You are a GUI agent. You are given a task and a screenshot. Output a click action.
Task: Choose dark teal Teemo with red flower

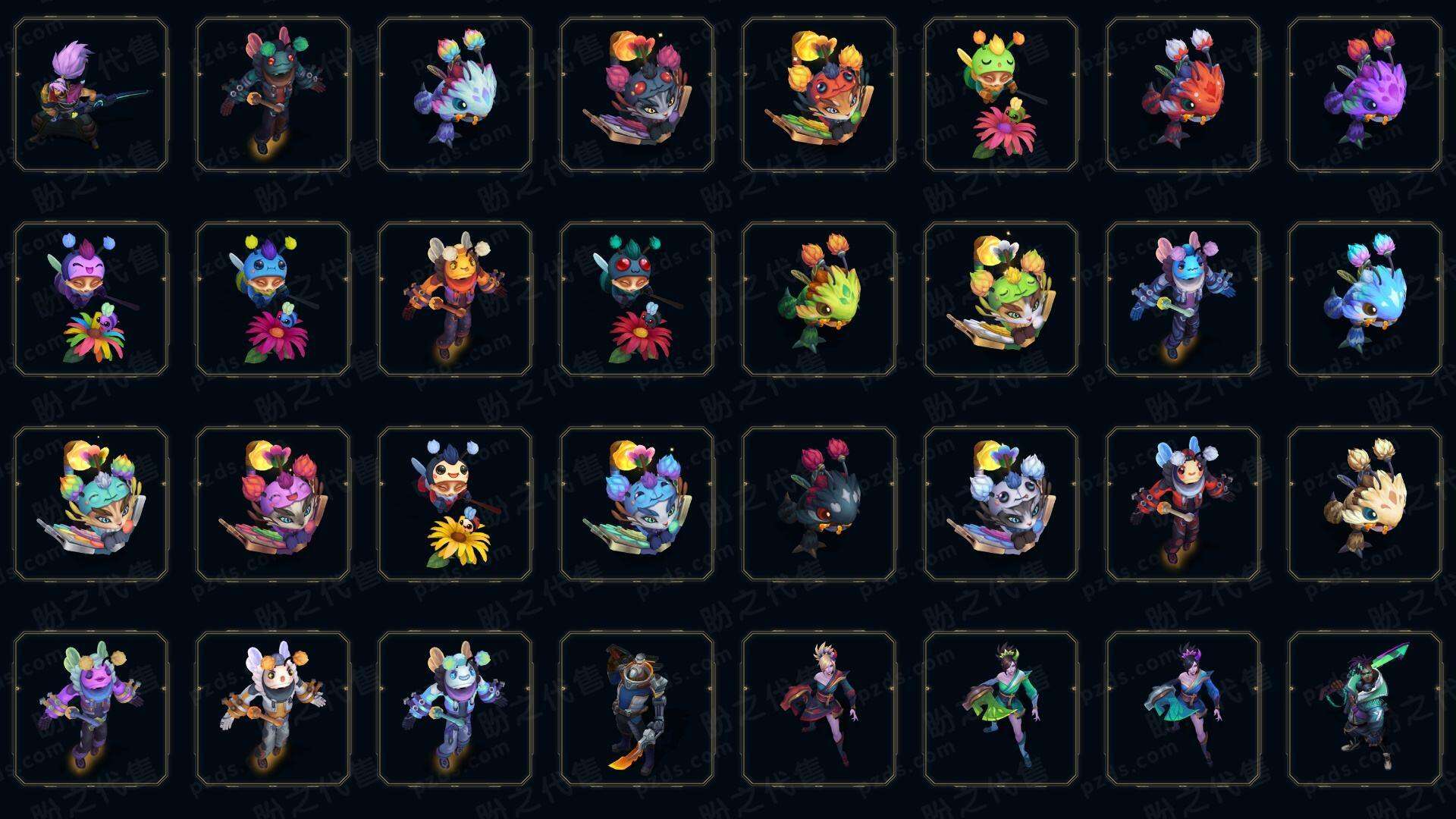tap(637, 299)
